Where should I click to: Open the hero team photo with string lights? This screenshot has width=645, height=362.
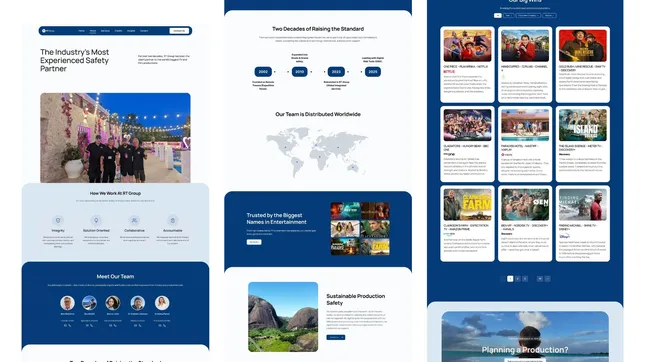[x=115, y=138]
